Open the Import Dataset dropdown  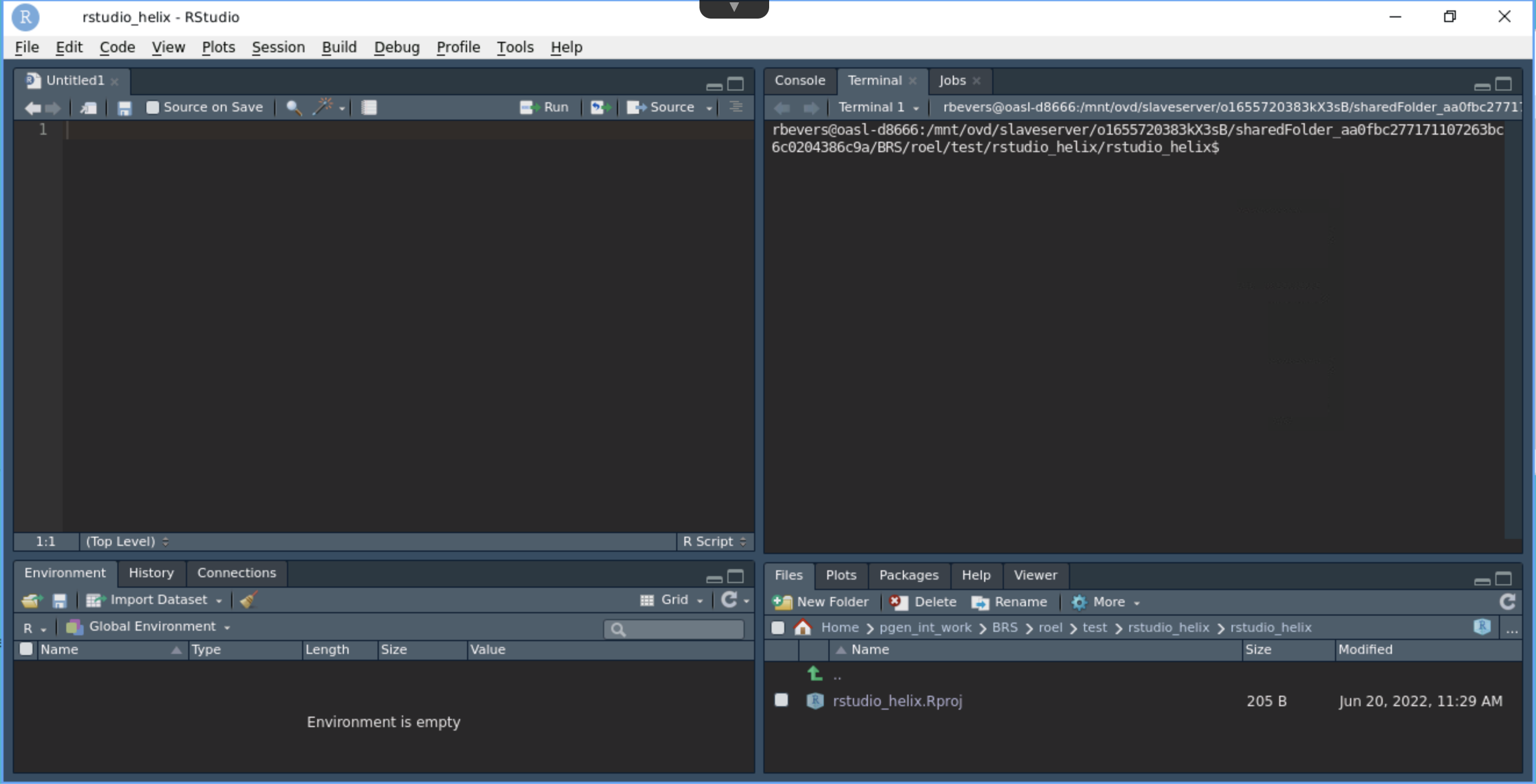tap(155, 600)
